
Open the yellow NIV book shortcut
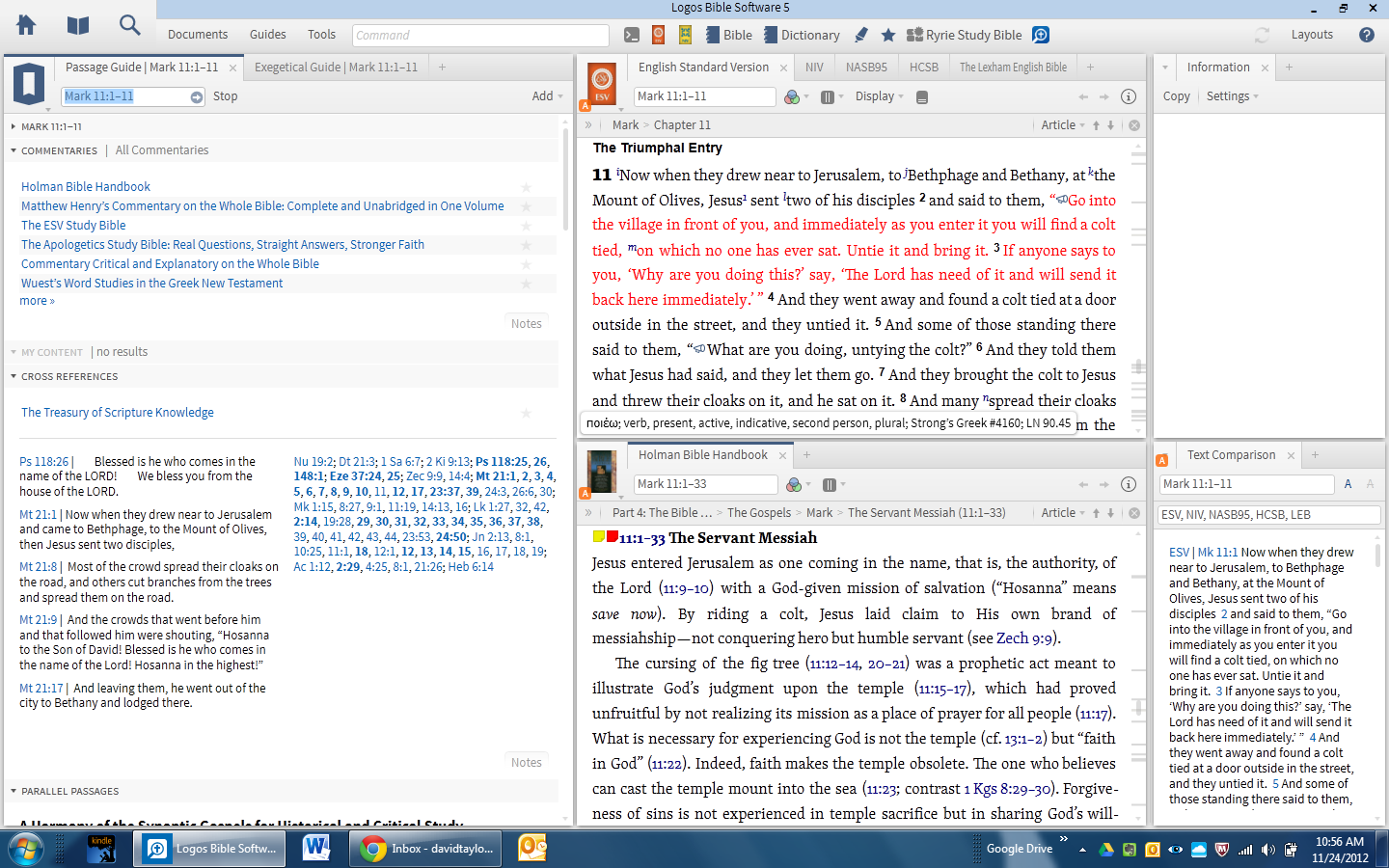coord(685,35)
